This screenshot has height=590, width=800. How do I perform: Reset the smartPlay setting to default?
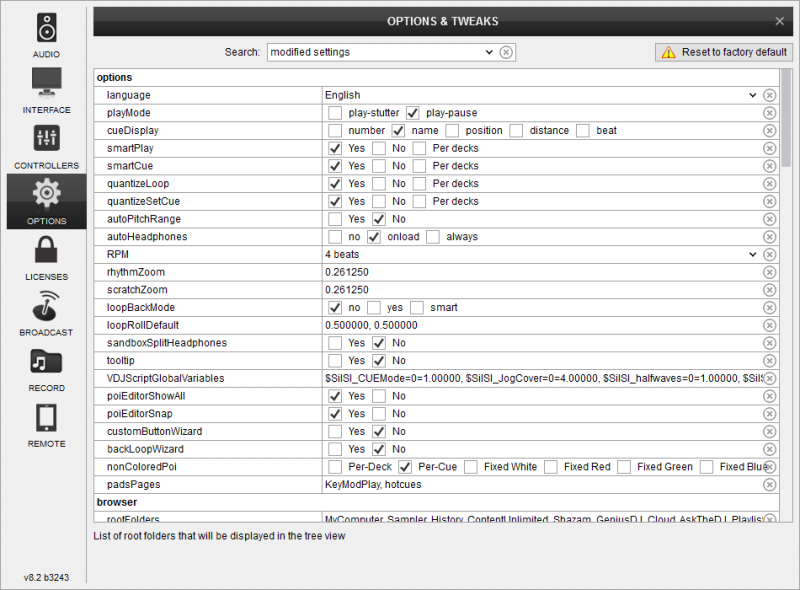point(769,149)
